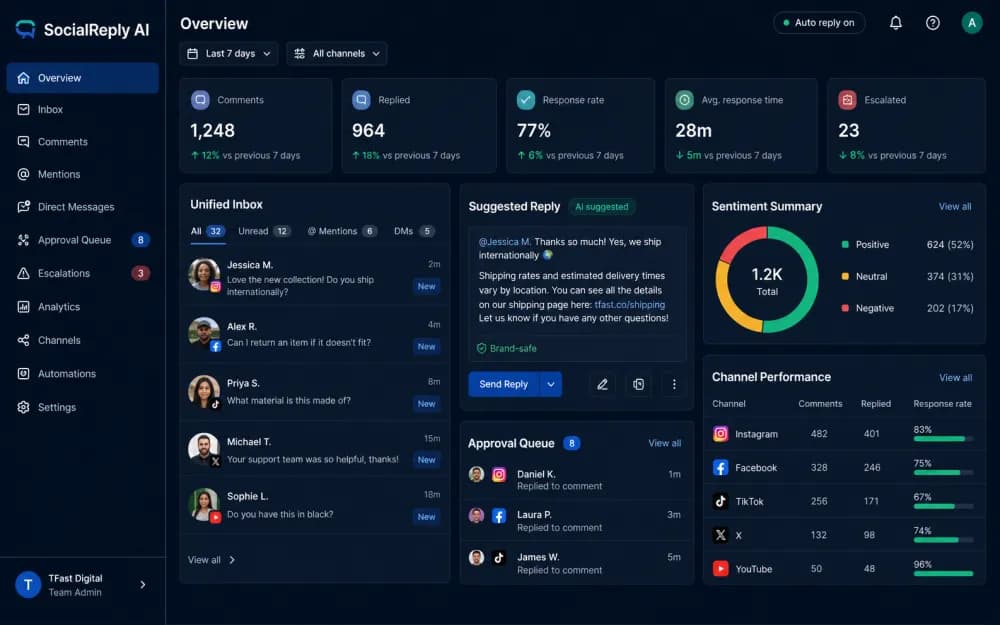Click James W.'s TikTok icon in Approval Queue

[x=499, y=558]
